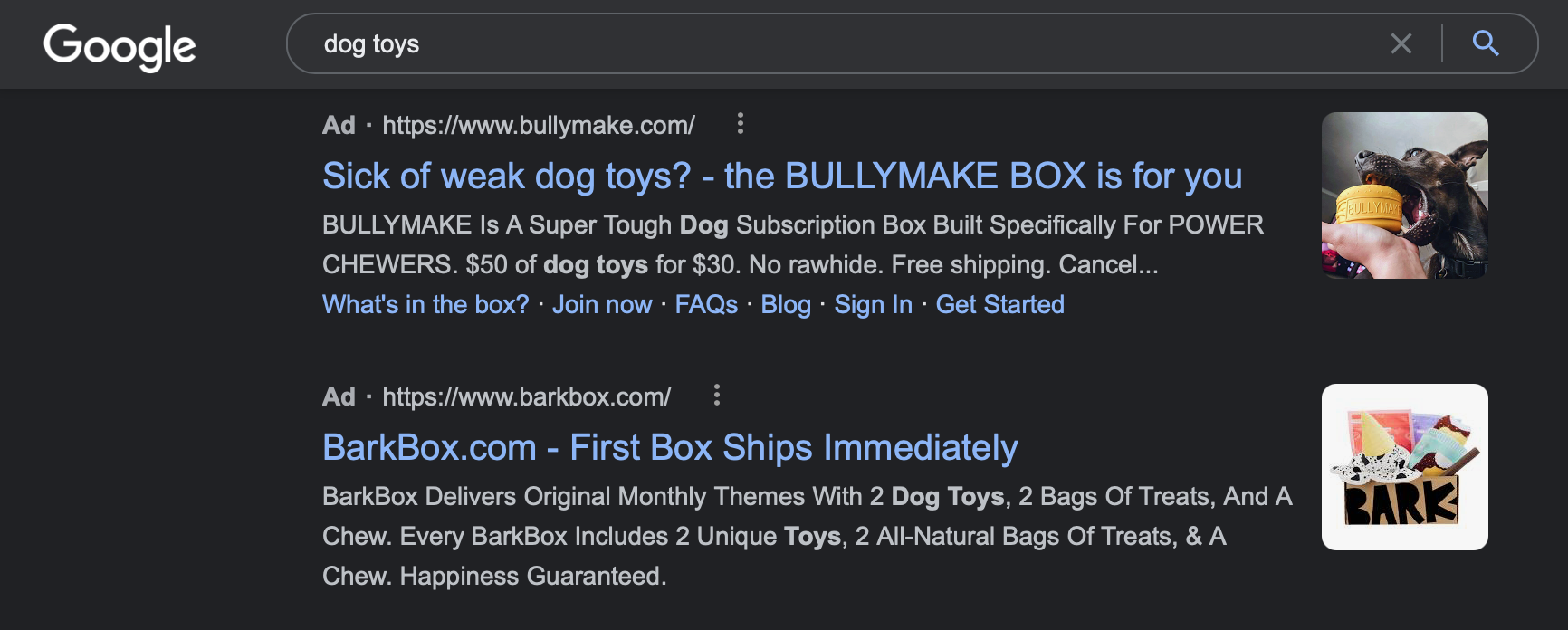Viewport: 1568px width, 630px height.
Task: Click the barkbox.com URL text
Action: tap(527, 396)
